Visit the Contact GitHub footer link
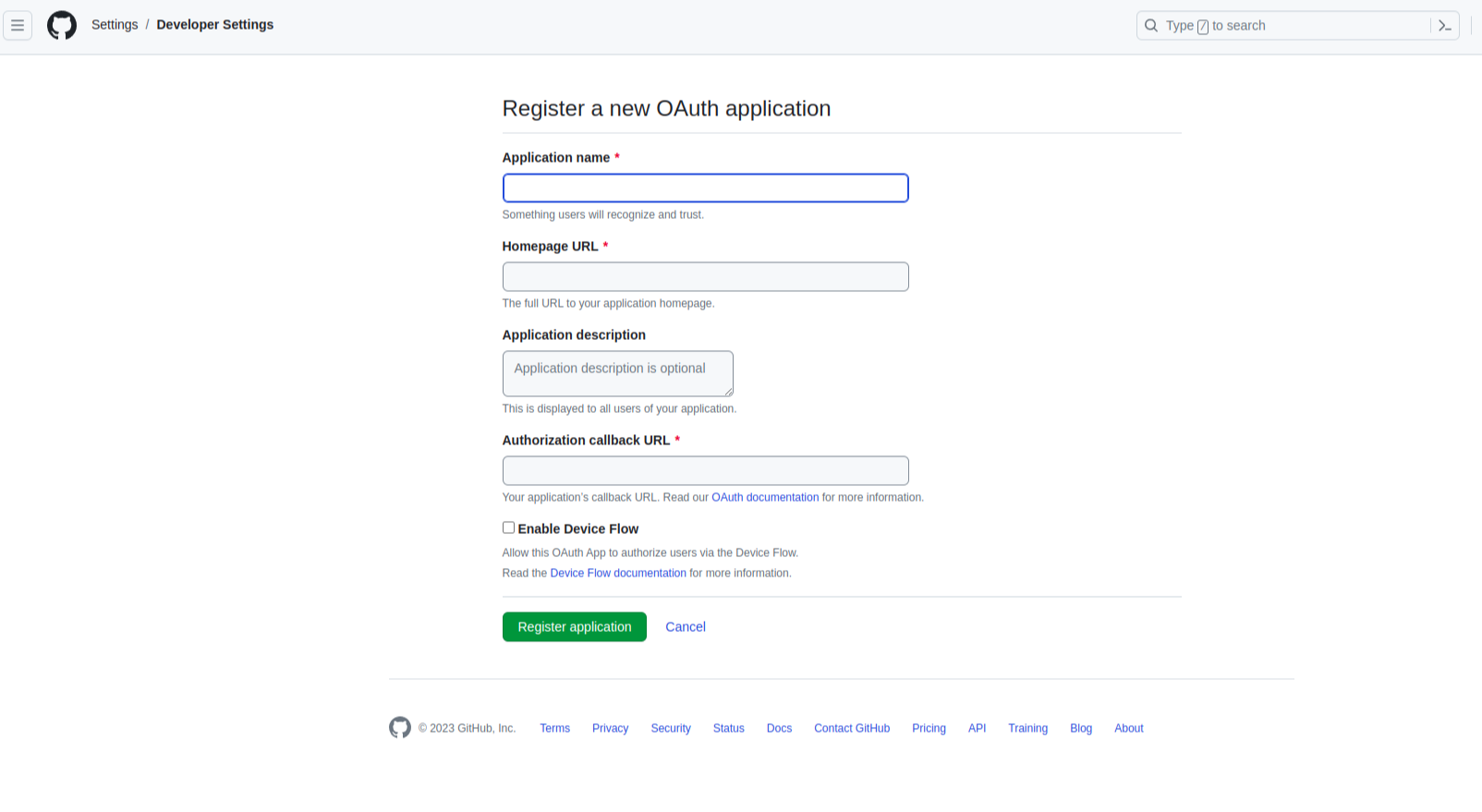 [852, 729]
